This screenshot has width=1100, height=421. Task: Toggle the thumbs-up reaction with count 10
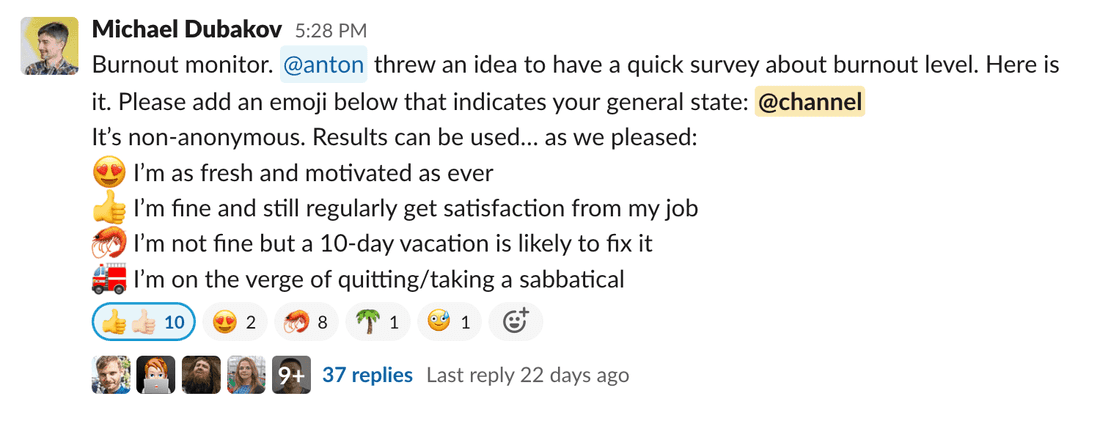coord(143,322)
